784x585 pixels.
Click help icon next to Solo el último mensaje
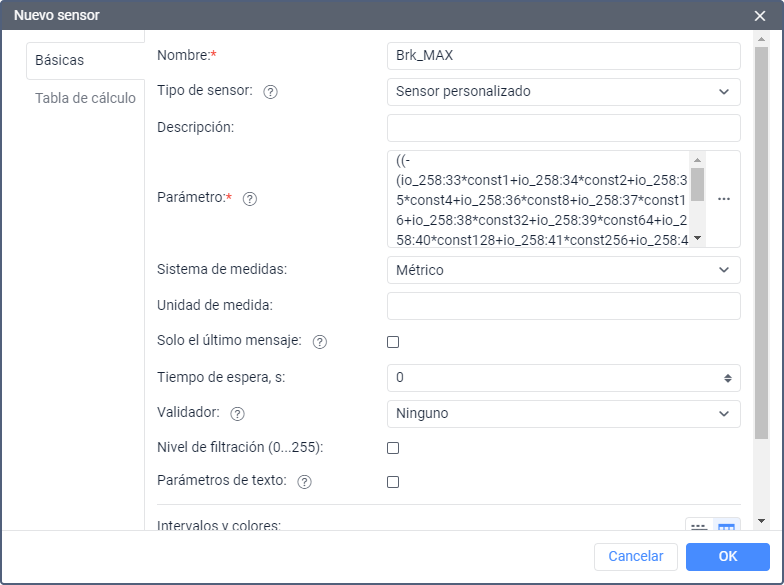[320, 342]
